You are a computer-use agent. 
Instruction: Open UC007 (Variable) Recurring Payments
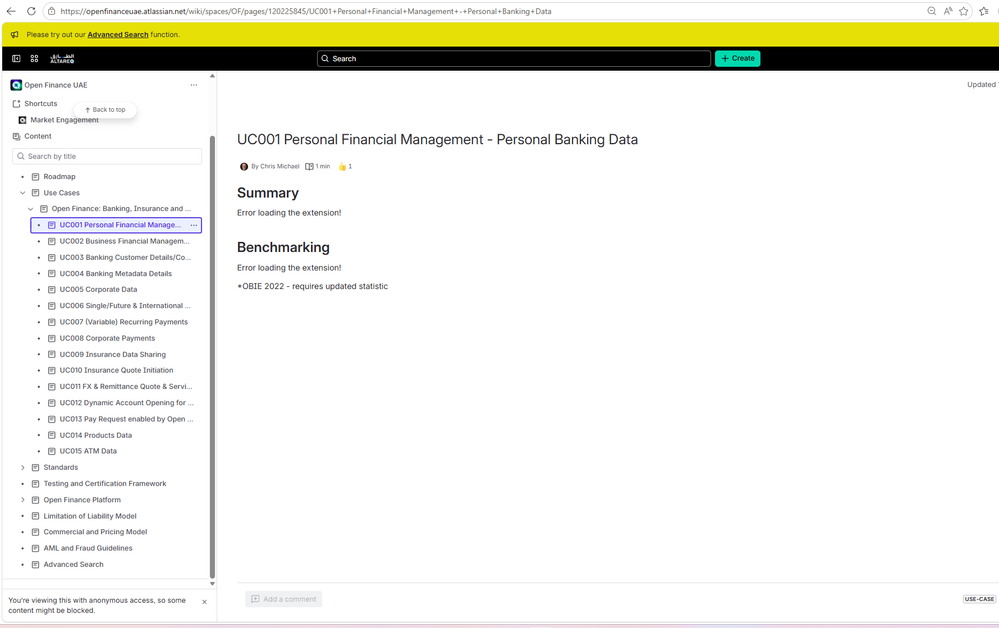click(x=124, y=322)
